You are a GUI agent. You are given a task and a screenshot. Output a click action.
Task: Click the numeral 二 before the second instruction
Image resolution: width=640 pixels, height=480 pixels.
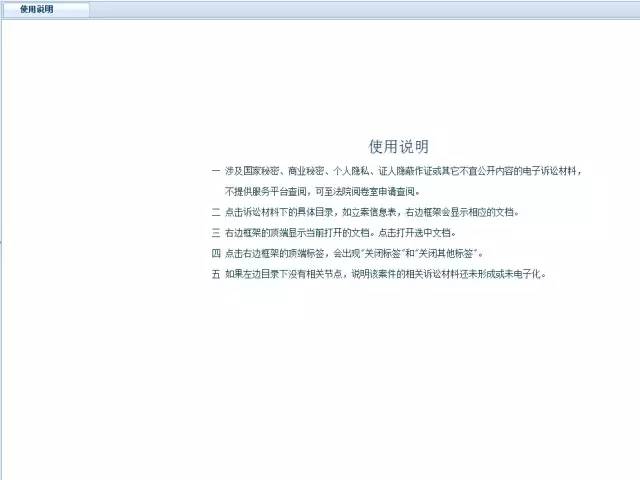point(215,212)
